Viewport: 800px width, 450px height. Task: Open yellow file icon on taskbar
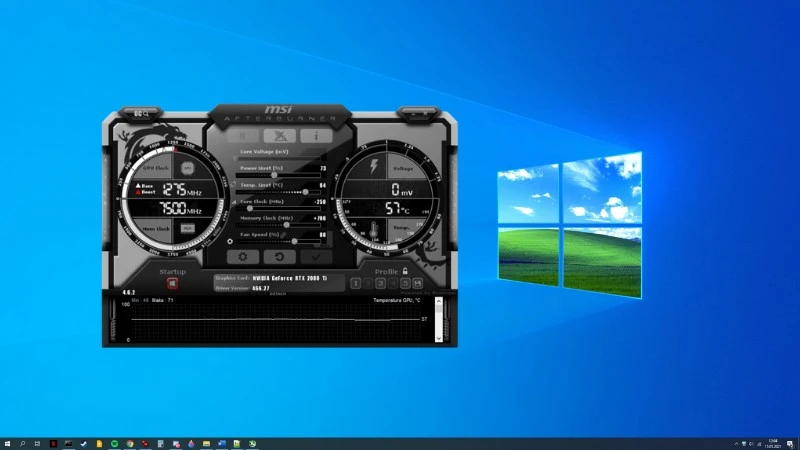point(99,444)
